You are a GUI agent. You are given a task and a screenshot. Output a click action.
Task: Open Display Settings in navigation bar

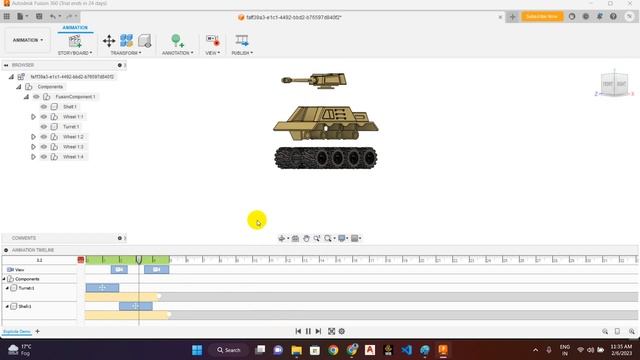pos(342,238)
